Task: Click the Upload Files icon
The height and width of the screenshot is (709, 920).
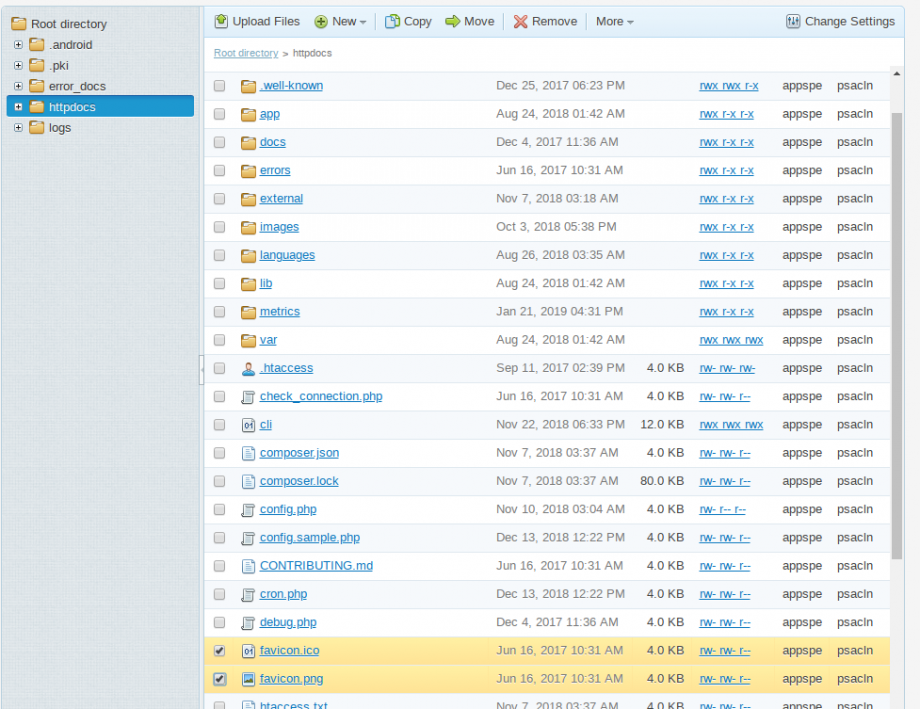Action: tap(222, 21)
